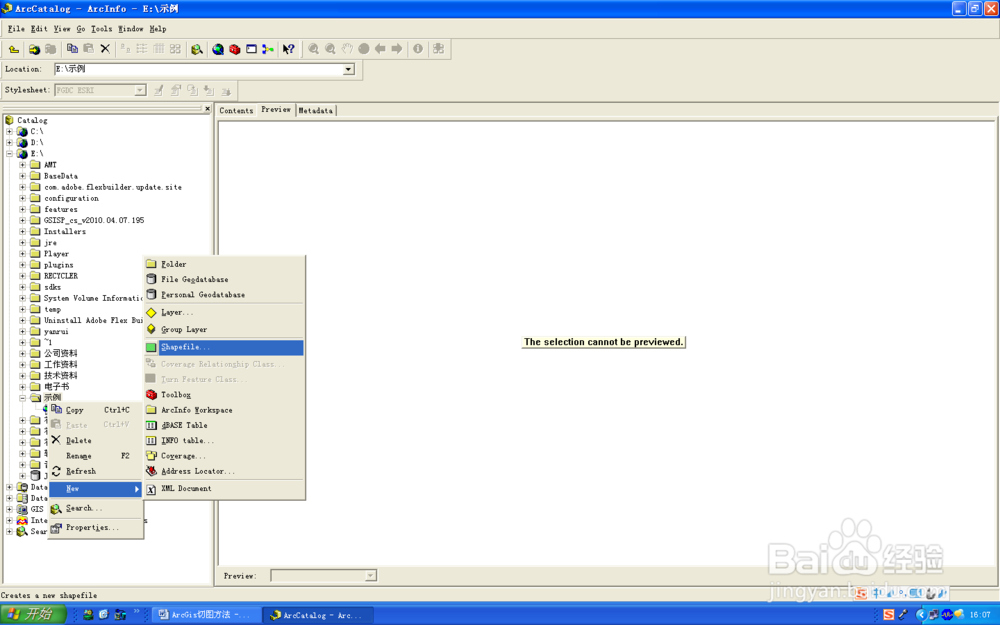This screenshot has height=625, width=1000.
Task: Expand the BaseData folder node
Action: pyautogui.click(x=22, y=176)
